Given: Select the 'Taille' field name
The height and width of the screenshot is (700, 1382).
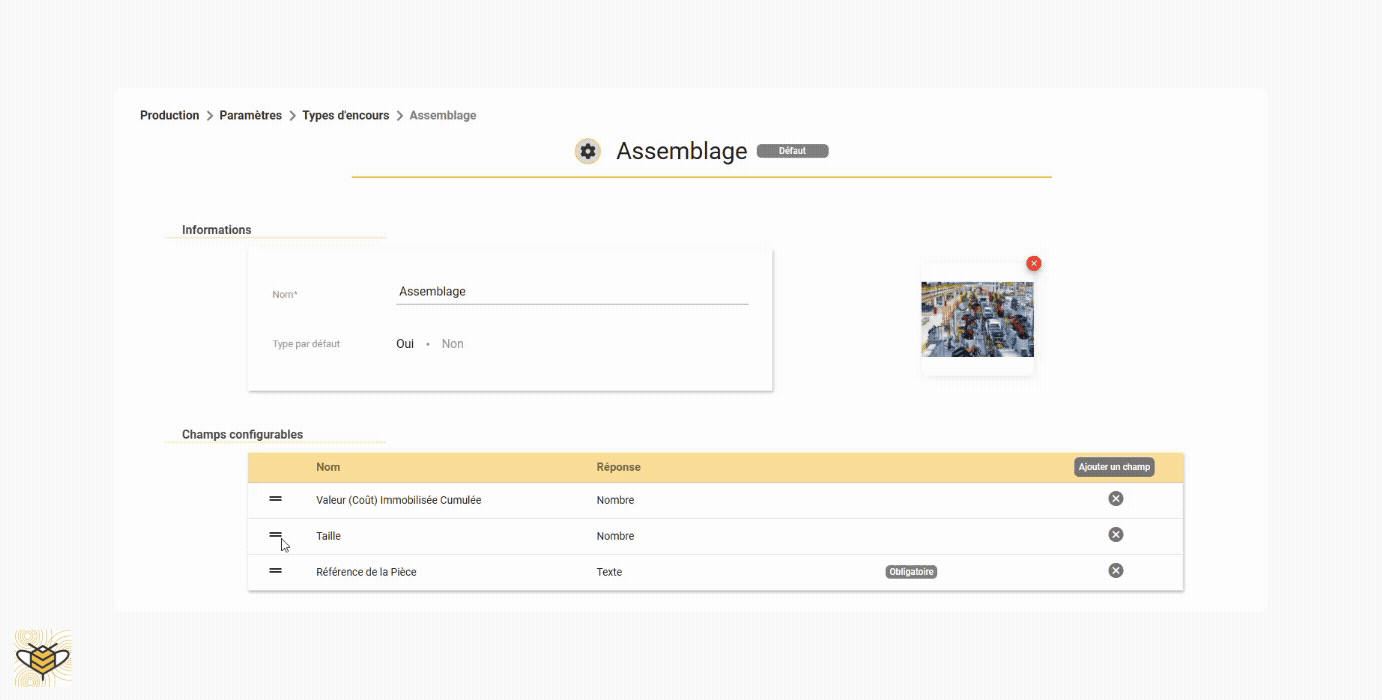Looking at the screenshot, I should 329,536.
